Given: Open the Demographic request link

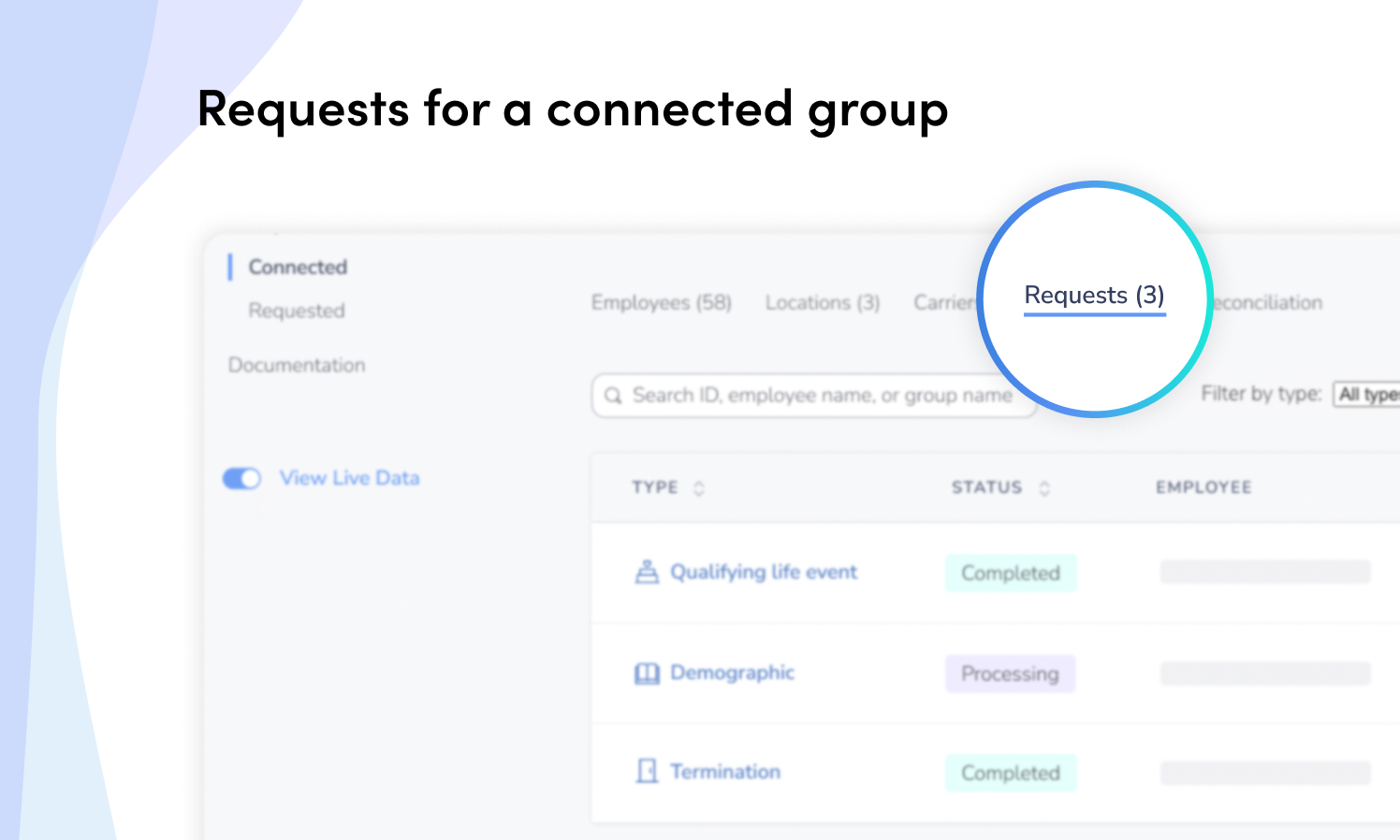Looking at the screenshot, I should point(733,673).
